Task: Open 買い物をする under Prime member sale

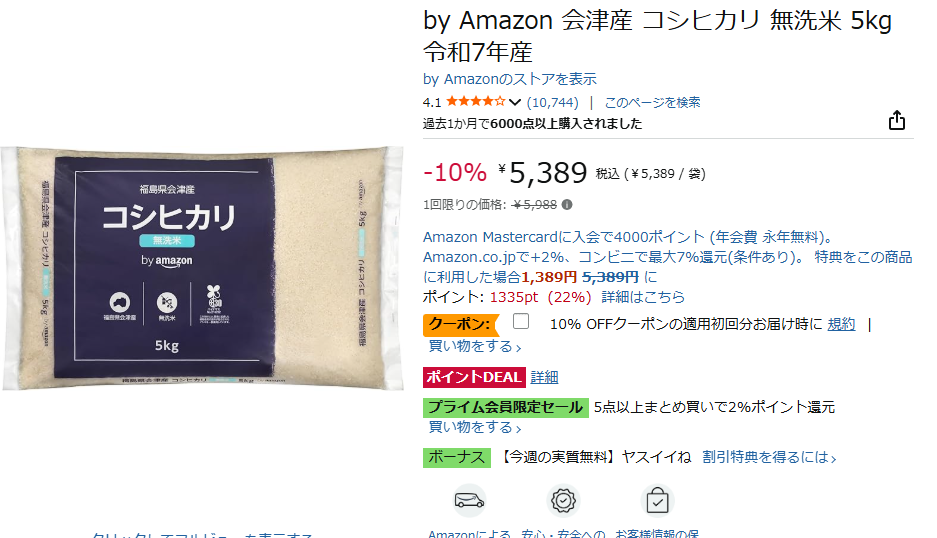Action: pyautogui.click(x=475, y=427)
